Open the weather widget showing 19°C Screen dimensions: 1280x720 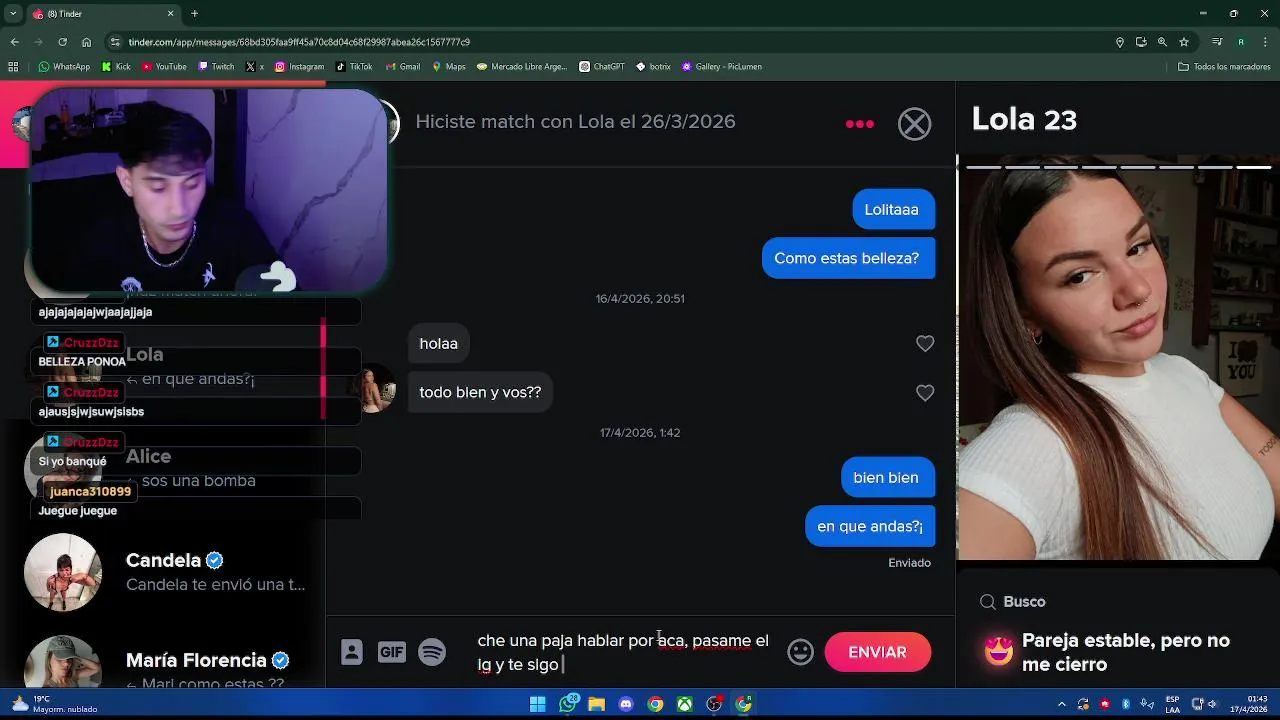(x=54, y=704)
